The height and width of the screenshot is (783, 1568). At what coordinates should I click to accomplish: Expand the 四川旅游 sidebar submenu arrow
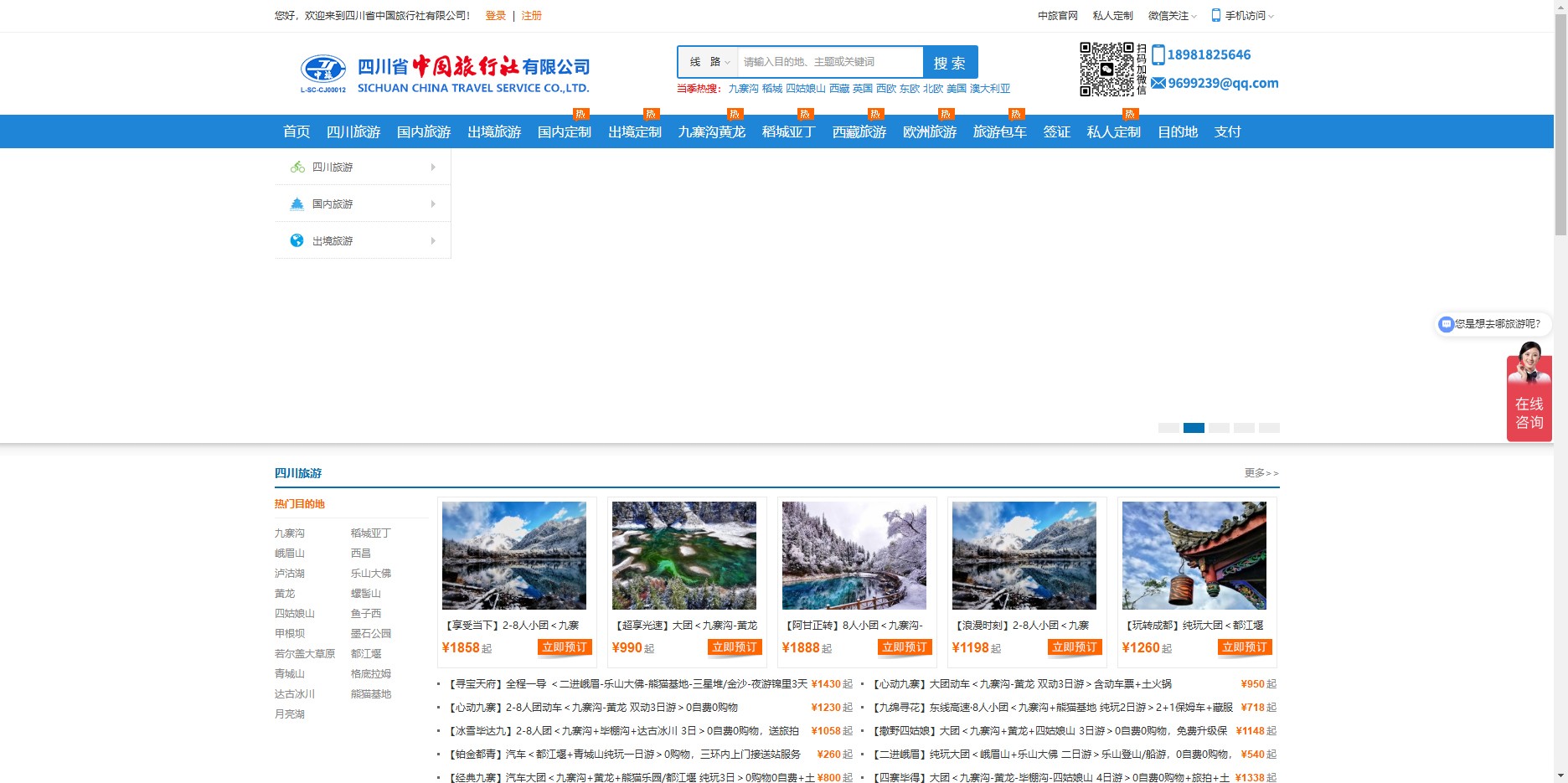pos(433,167)
